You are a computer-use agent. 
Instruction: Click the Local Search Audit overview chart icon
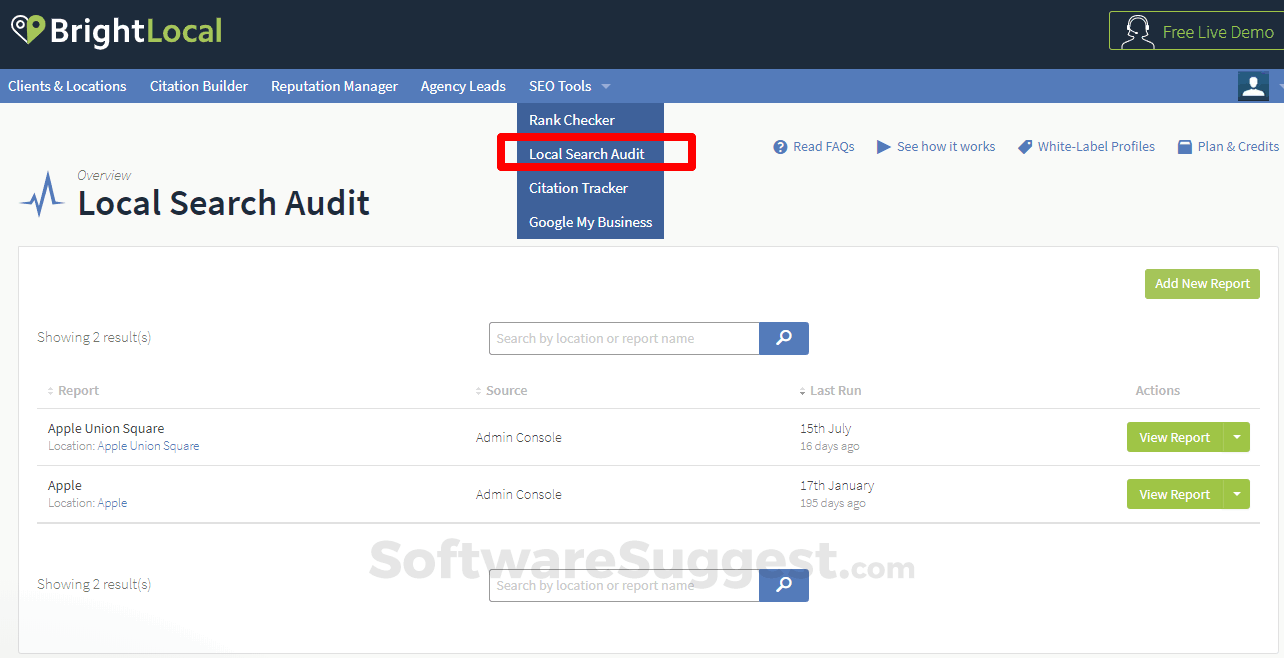[x=41, y=193]
